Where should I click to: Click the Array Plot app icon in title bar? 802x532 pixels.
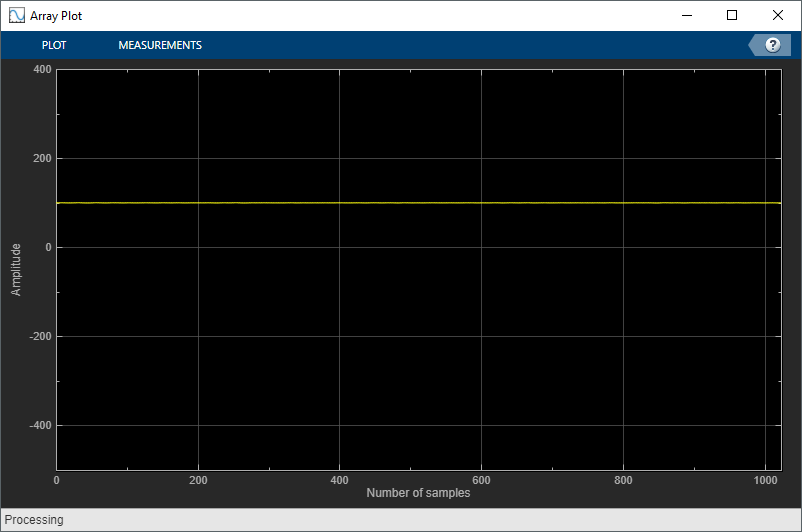click(x=16, y=15)
